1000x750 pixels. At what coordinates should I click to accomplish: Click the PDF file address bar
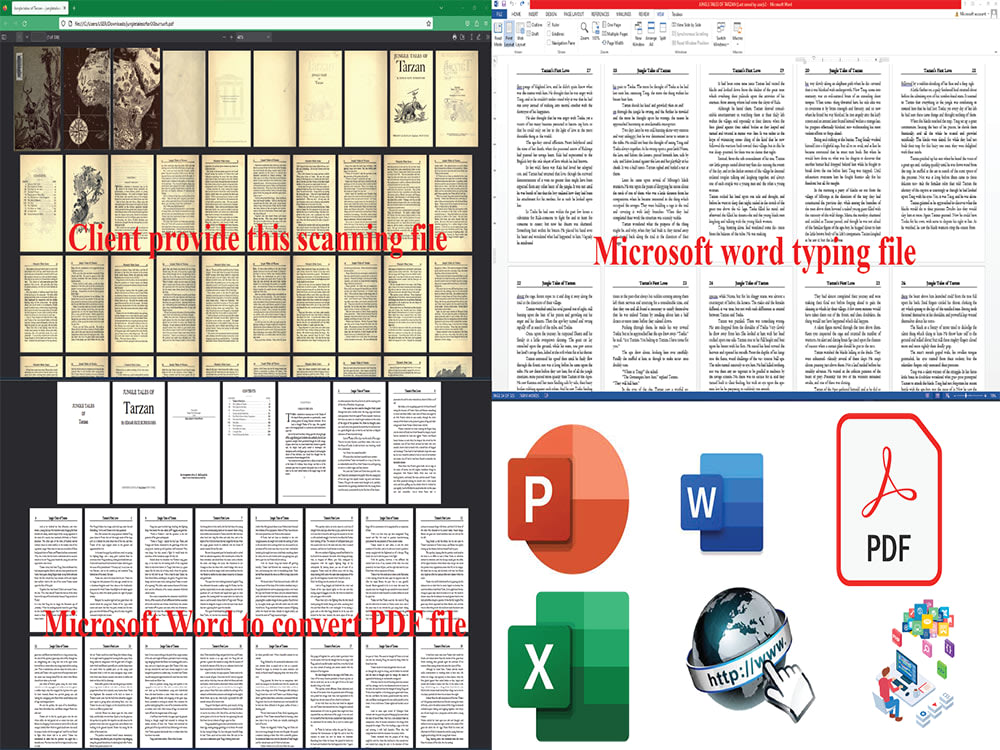point(246,24)
